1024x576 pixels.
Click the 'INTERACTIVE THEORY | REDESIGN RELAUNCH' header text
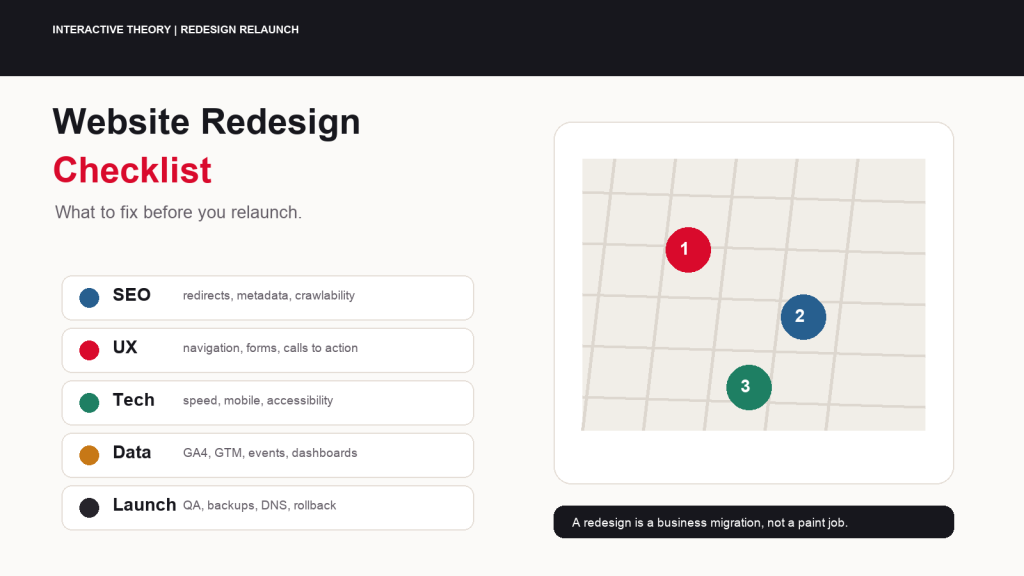click(176, 29)
